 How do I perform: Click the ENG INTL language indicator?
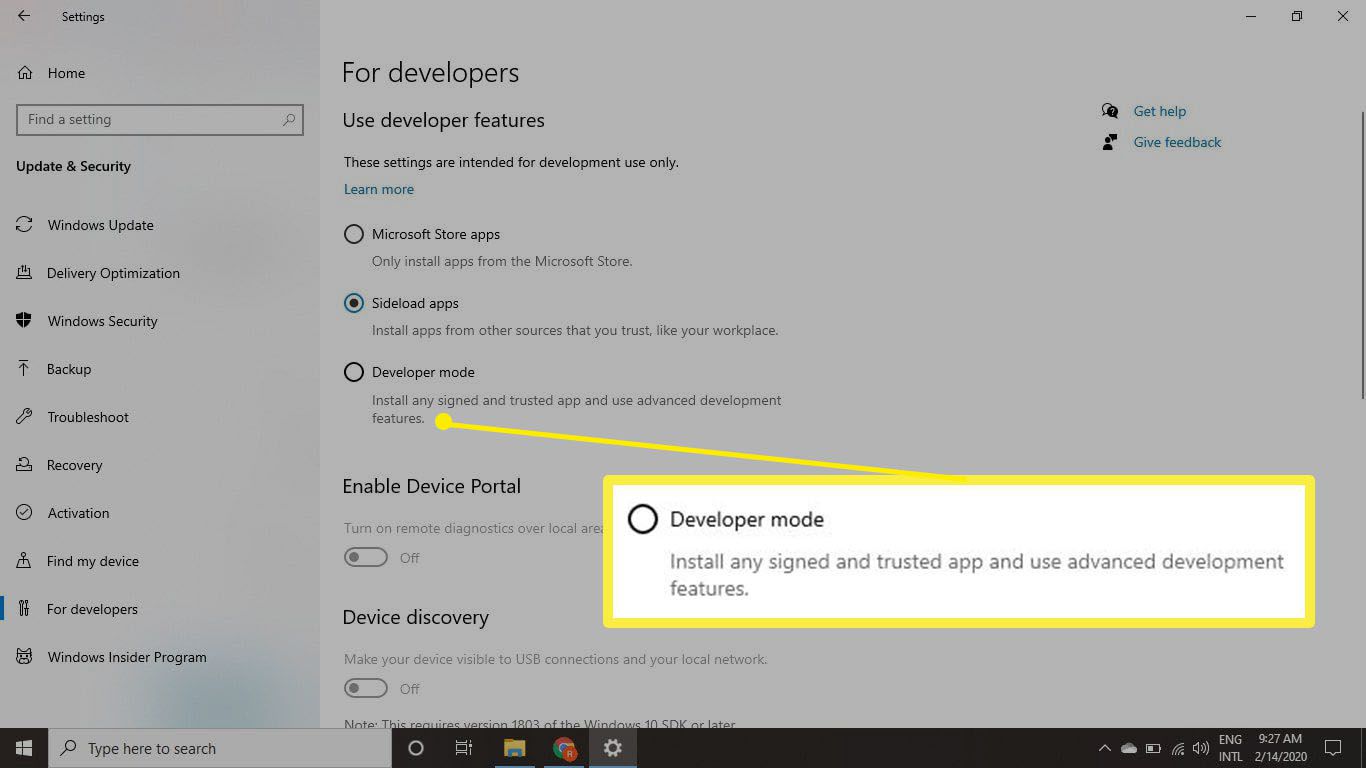1230,748
